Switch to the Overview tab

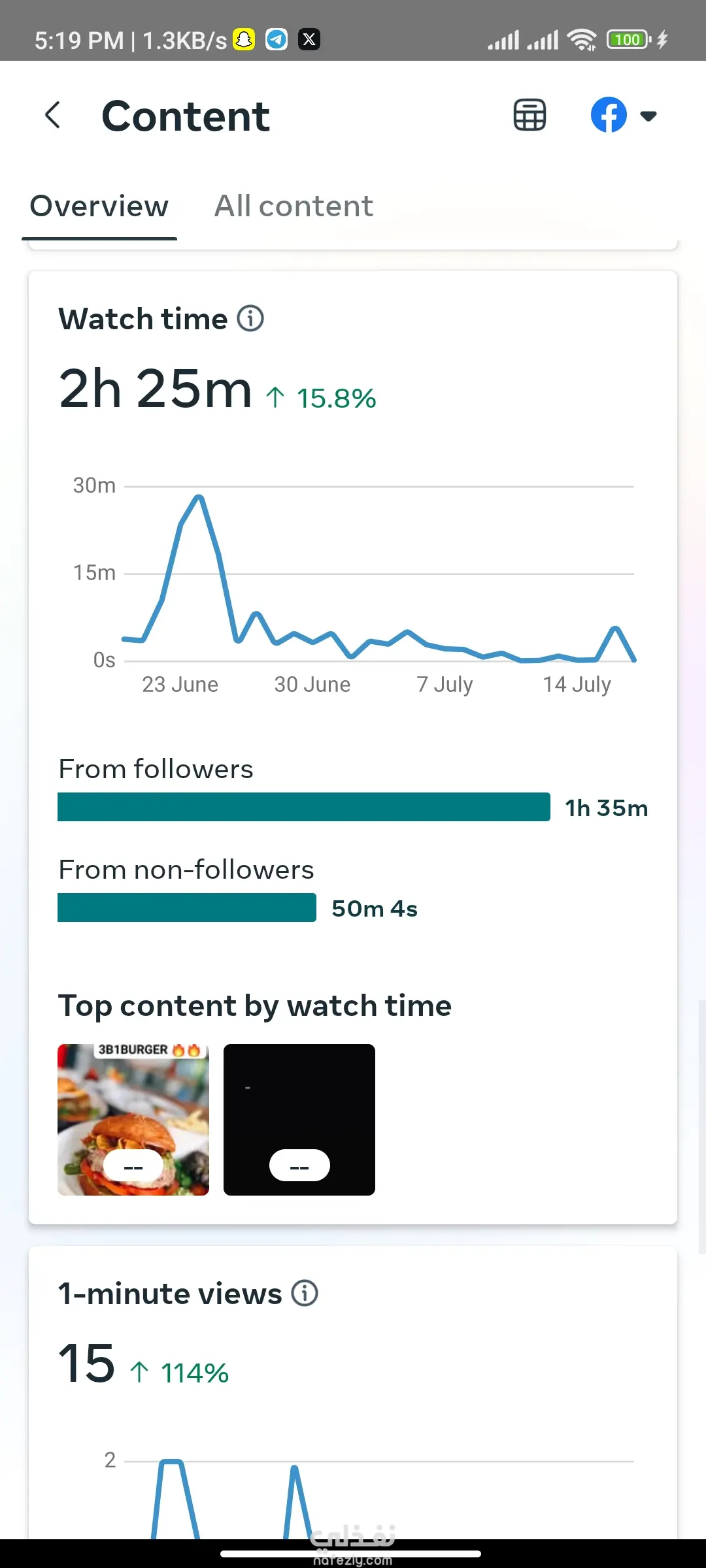99,206
